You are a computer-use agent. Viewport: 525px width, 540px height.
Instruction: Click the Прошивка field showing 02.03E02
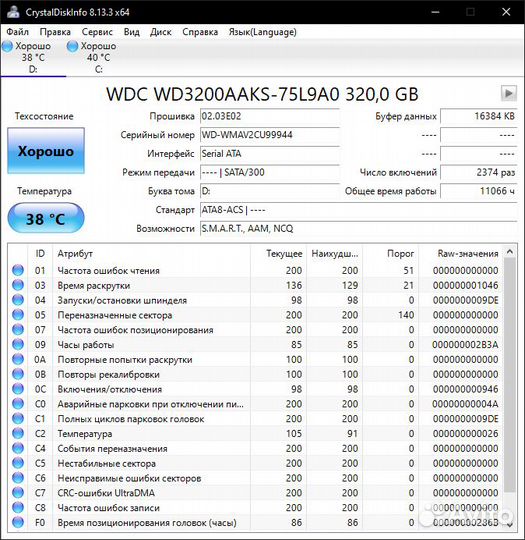pos(270,116)
